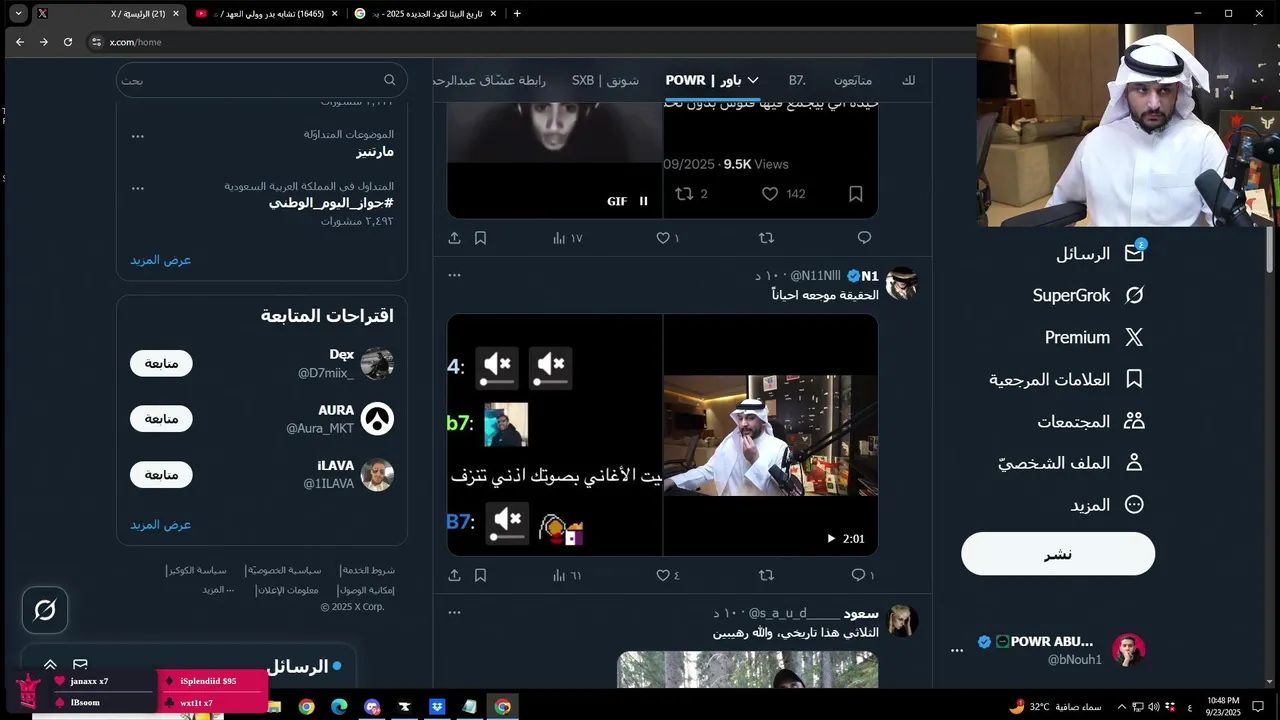Switch to the شونق | SXB timeline tab
Image resolution: width=1280 pixels, height=720 pixels.
coord(605,80)
